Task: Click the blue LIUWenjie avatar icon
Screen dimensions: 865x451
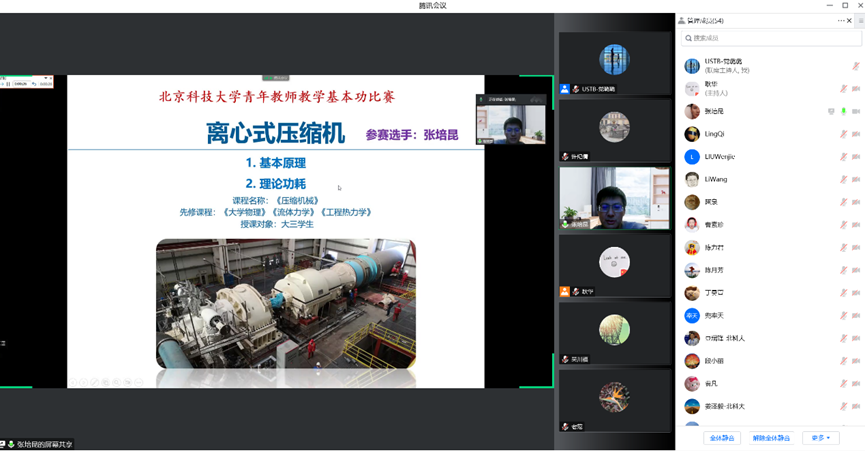Action: click(x=692, y=157)
